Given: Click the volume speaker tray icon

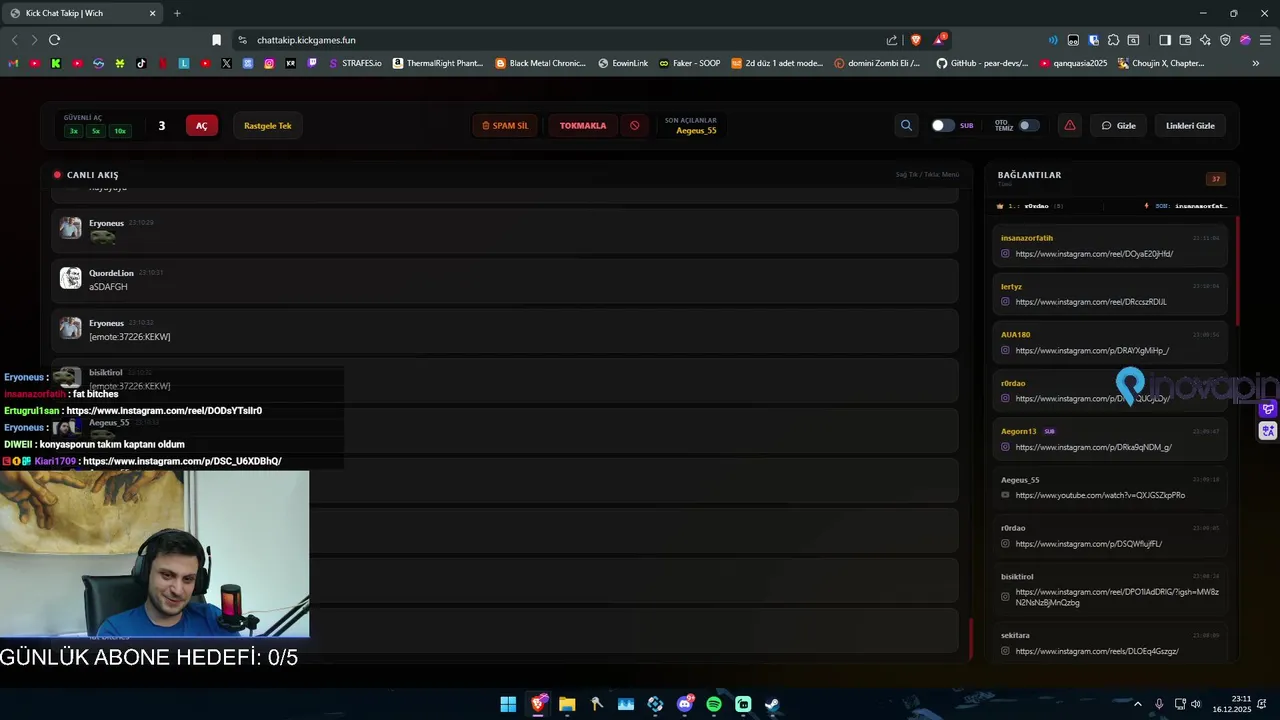Looking at the screenshot, I should (1196, 704).
